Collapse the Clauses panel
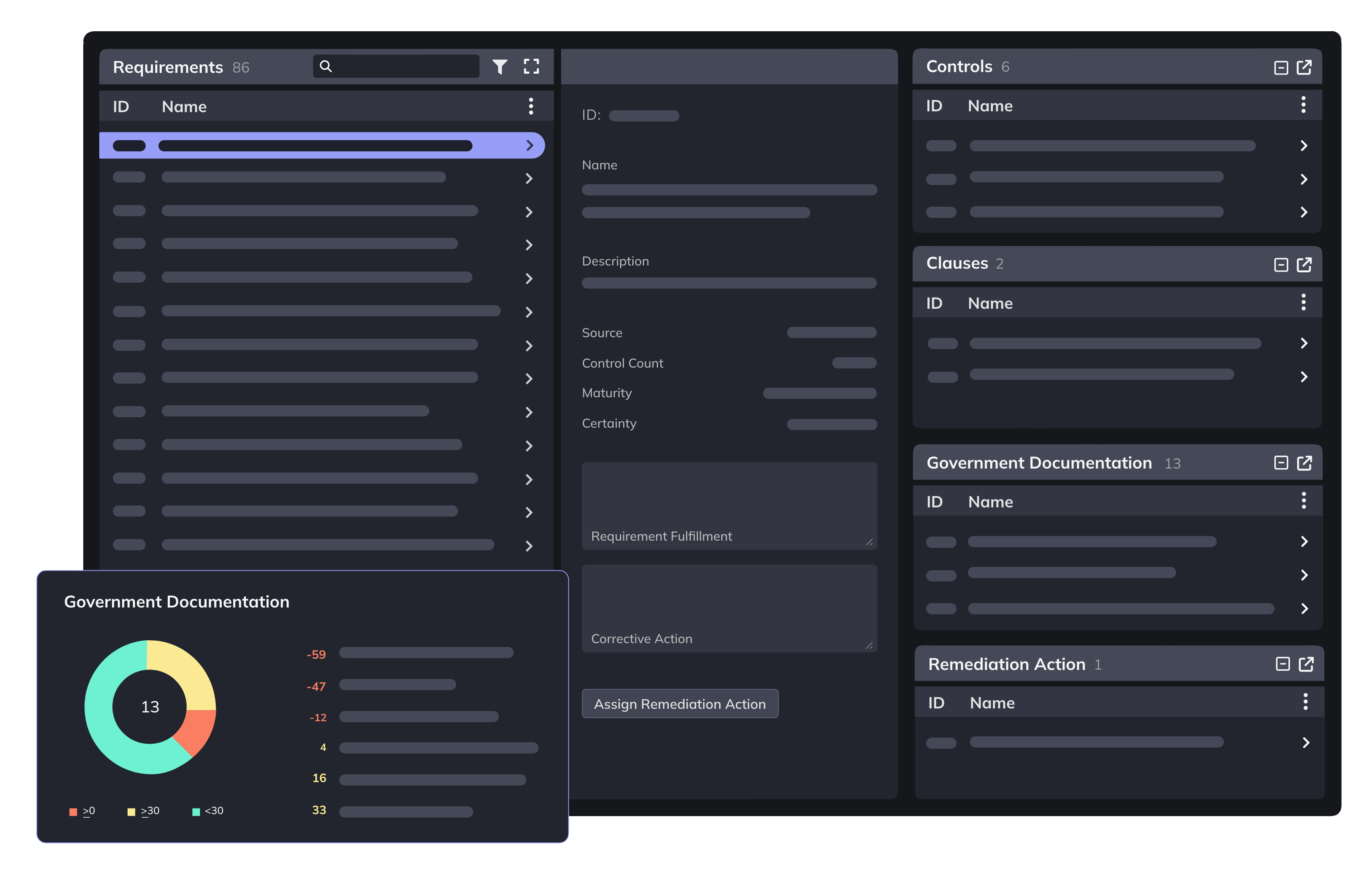 [1281, 265]
